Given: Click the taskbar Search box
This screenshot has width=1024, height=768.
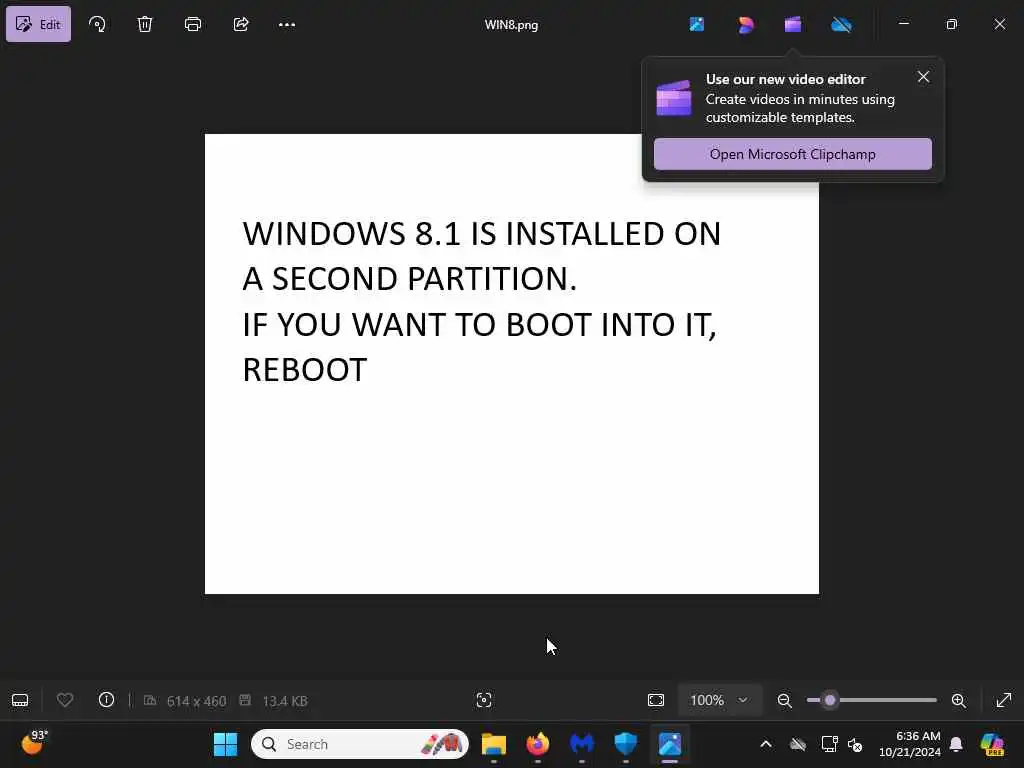Looking at the screenshot, I should tap(360, 744).
